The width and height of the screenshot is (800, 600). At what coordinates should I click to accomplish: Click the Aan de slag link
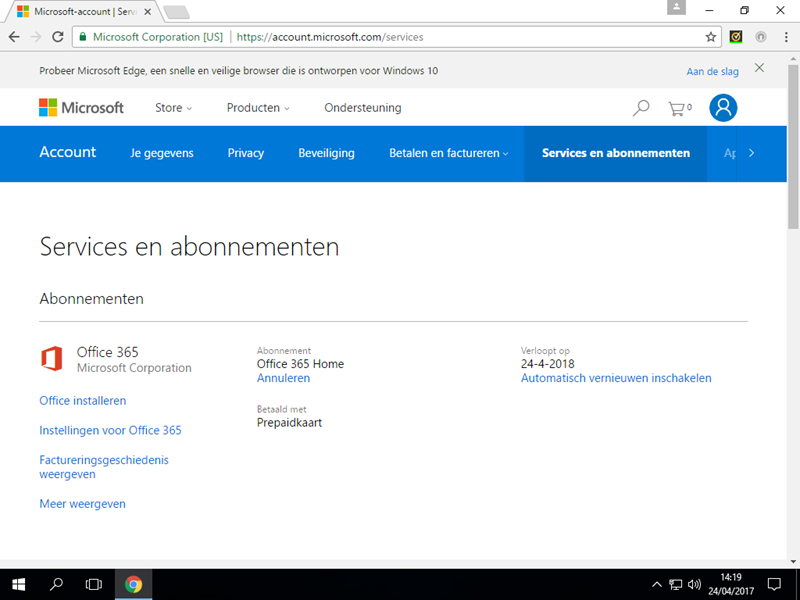coord(712,71)
